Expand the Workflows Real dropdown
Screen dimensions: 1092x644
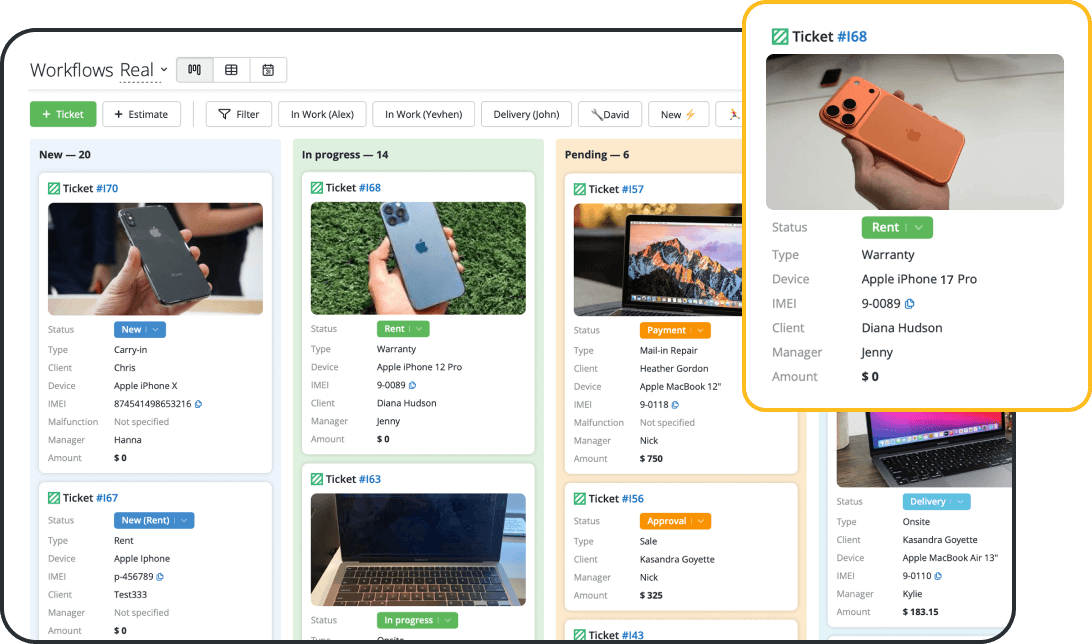pos(163,70)
